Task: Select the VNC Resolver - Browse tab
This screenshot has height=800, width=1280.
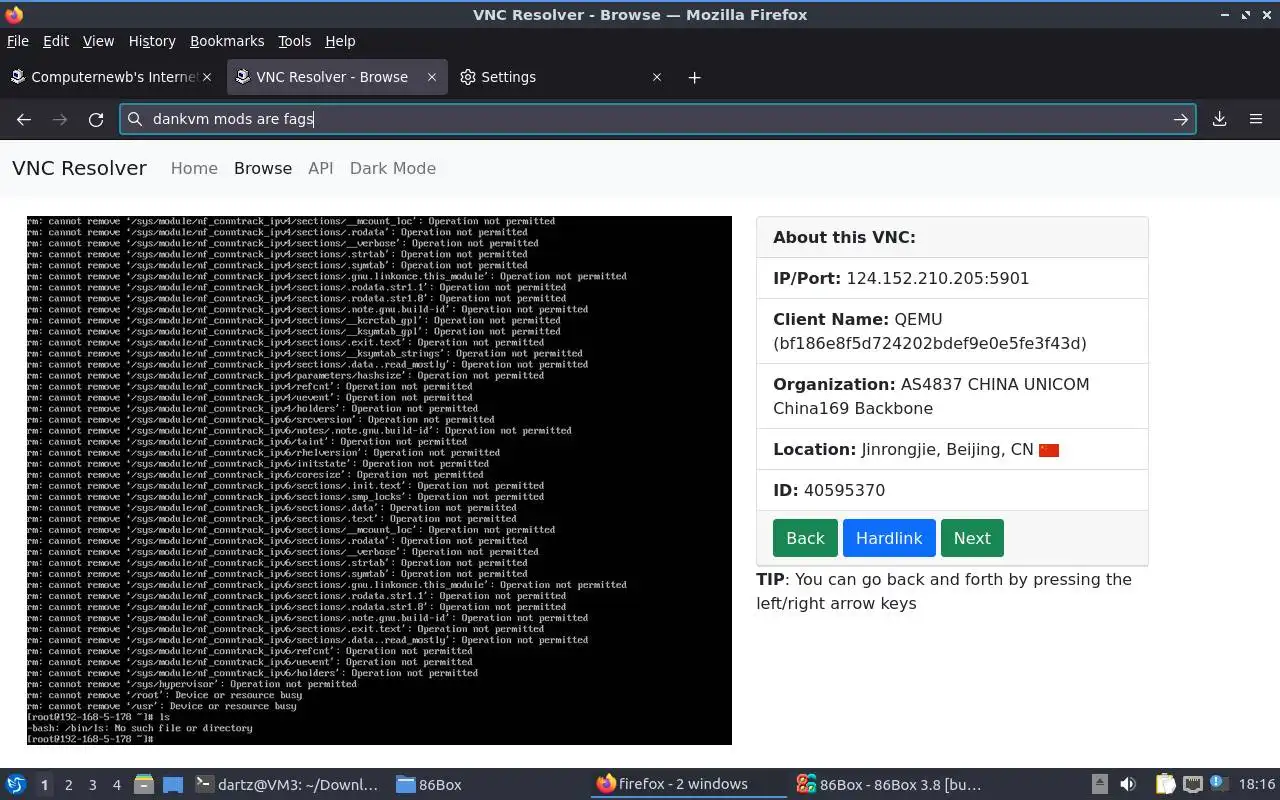Action: point(336,77)
